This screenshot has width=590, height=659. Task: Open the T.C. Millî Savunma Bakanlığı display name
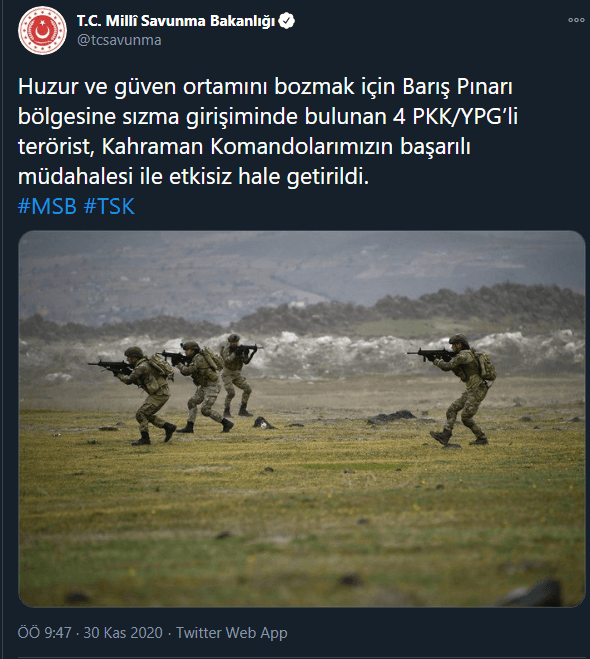tap(176, 21)
